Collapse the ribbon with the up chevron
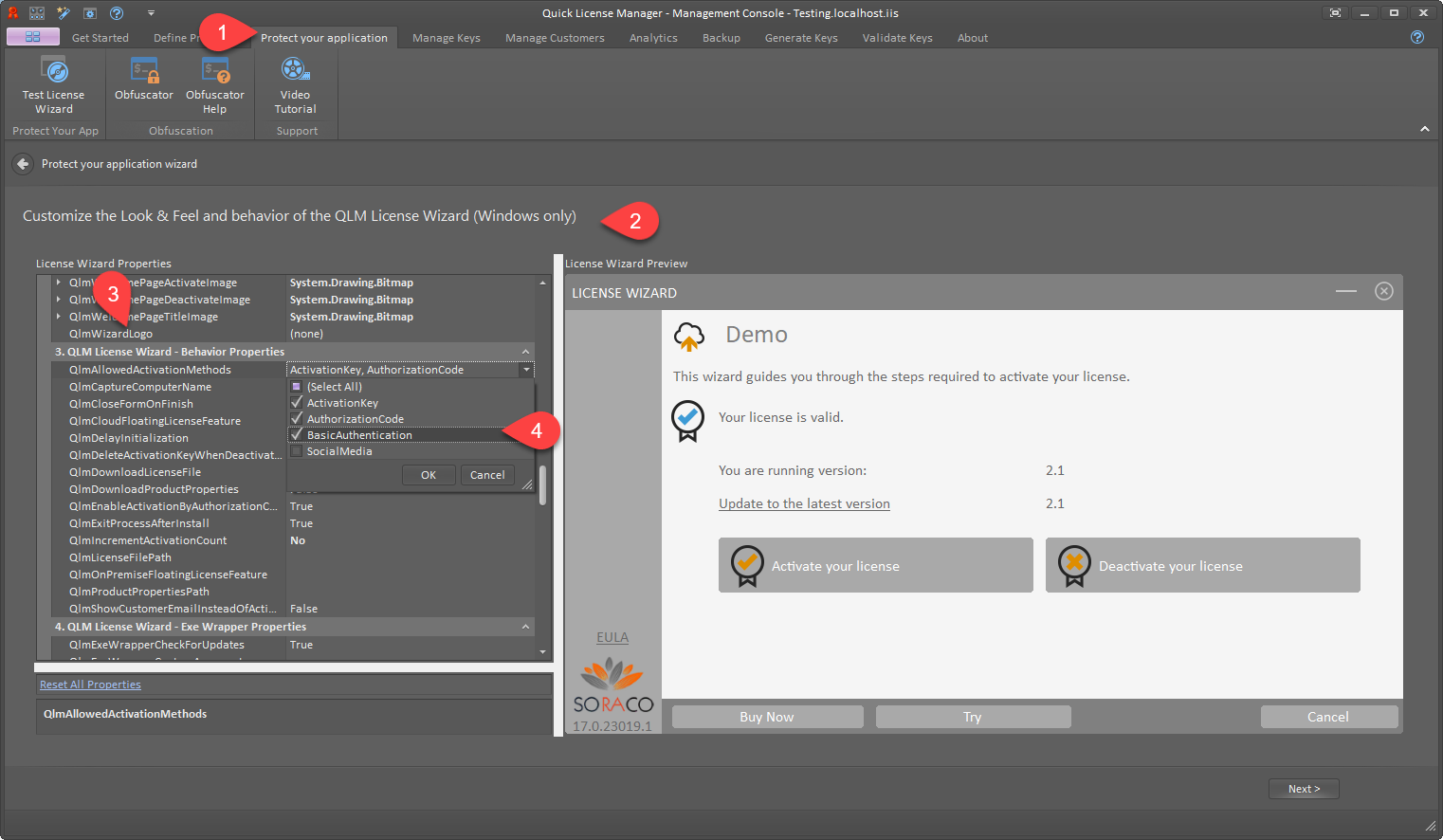The image size is (1443, 840). [x=1424, y=129]
